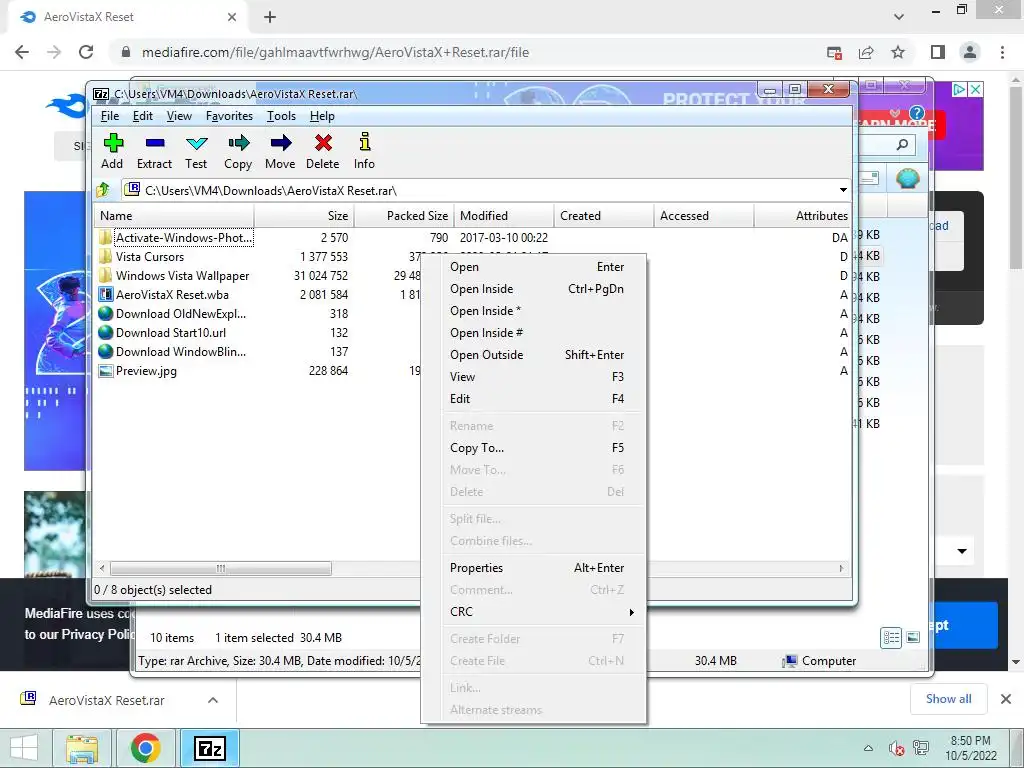Open the Tools menu
Screen dimensions: 1024x768
pyautogui.click(x=281, y=116)
